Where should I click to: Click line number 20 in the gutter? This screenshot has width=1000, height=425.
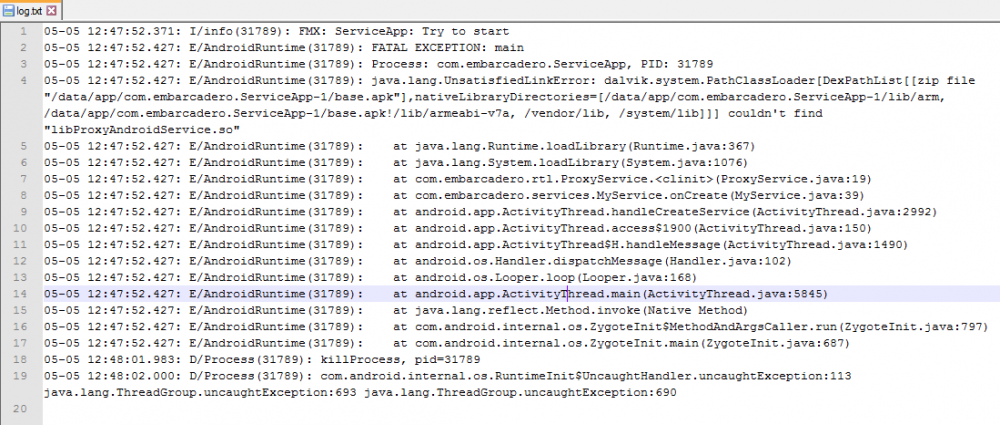20,409
